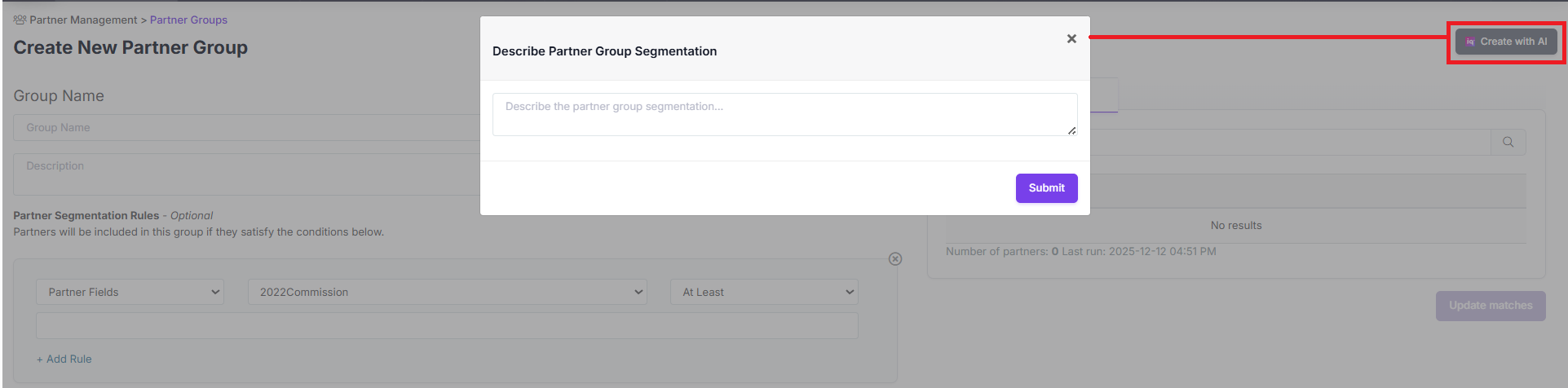Select the rule value input below the dropdowns

[447, 325]
